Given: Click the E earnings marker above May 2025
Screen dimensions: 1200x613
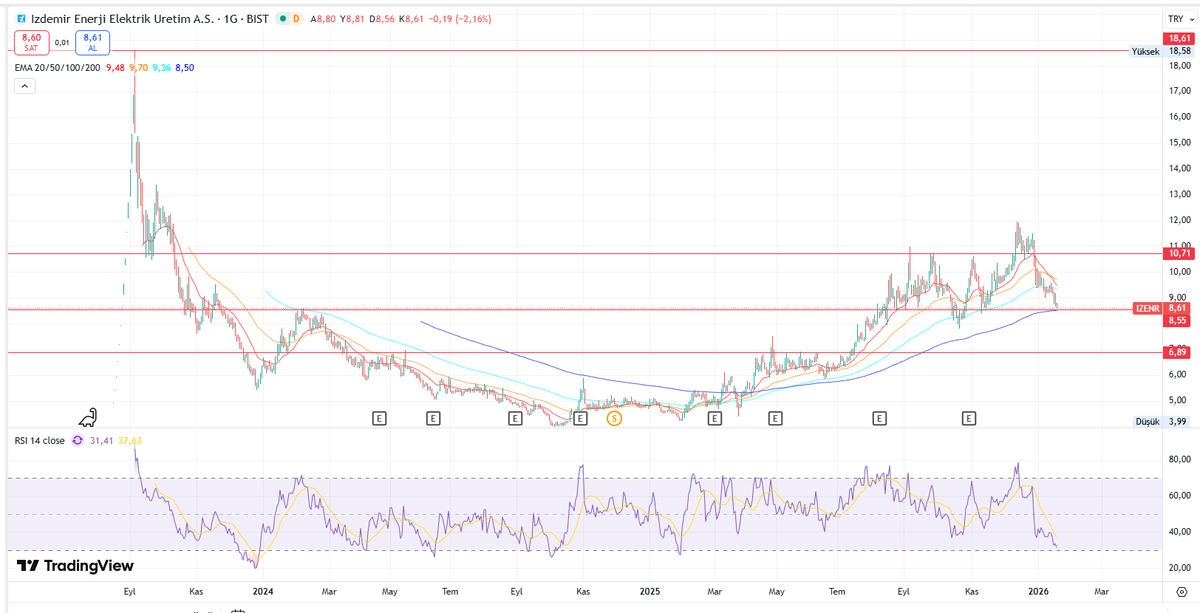Looking at the screenshot, I should point(775,418).
